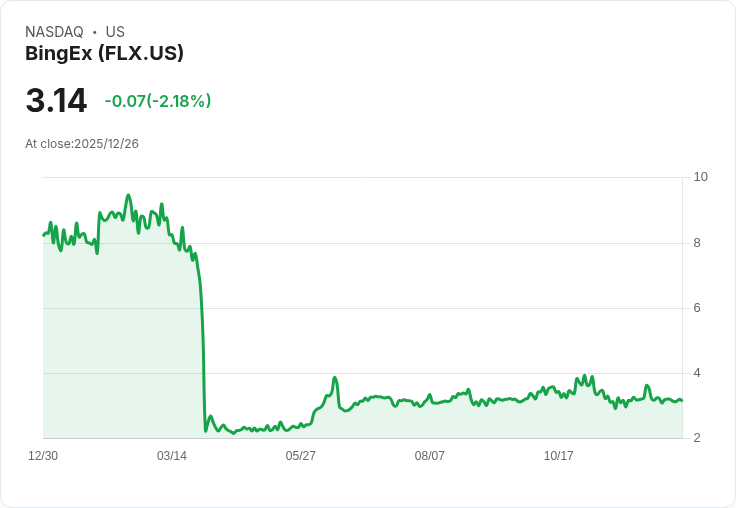Click the 03/14 date label on x-axis

pyautogui.click(x=172, y=456)
